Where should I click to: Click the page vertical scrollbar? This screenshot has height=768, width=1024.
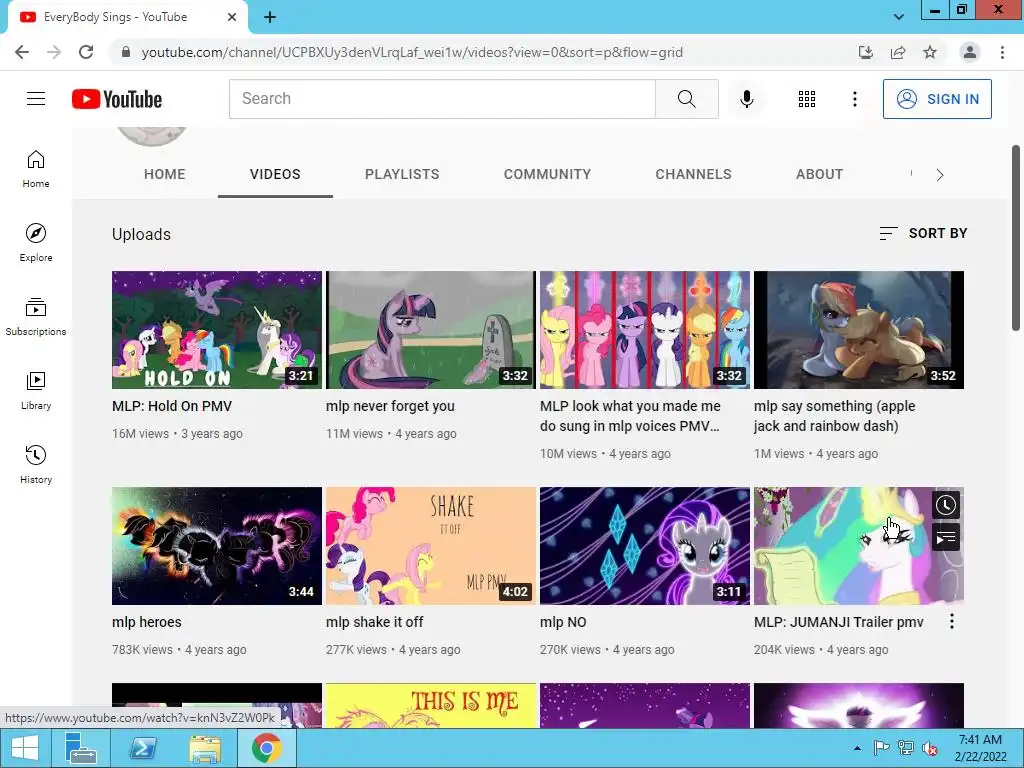1016,238
